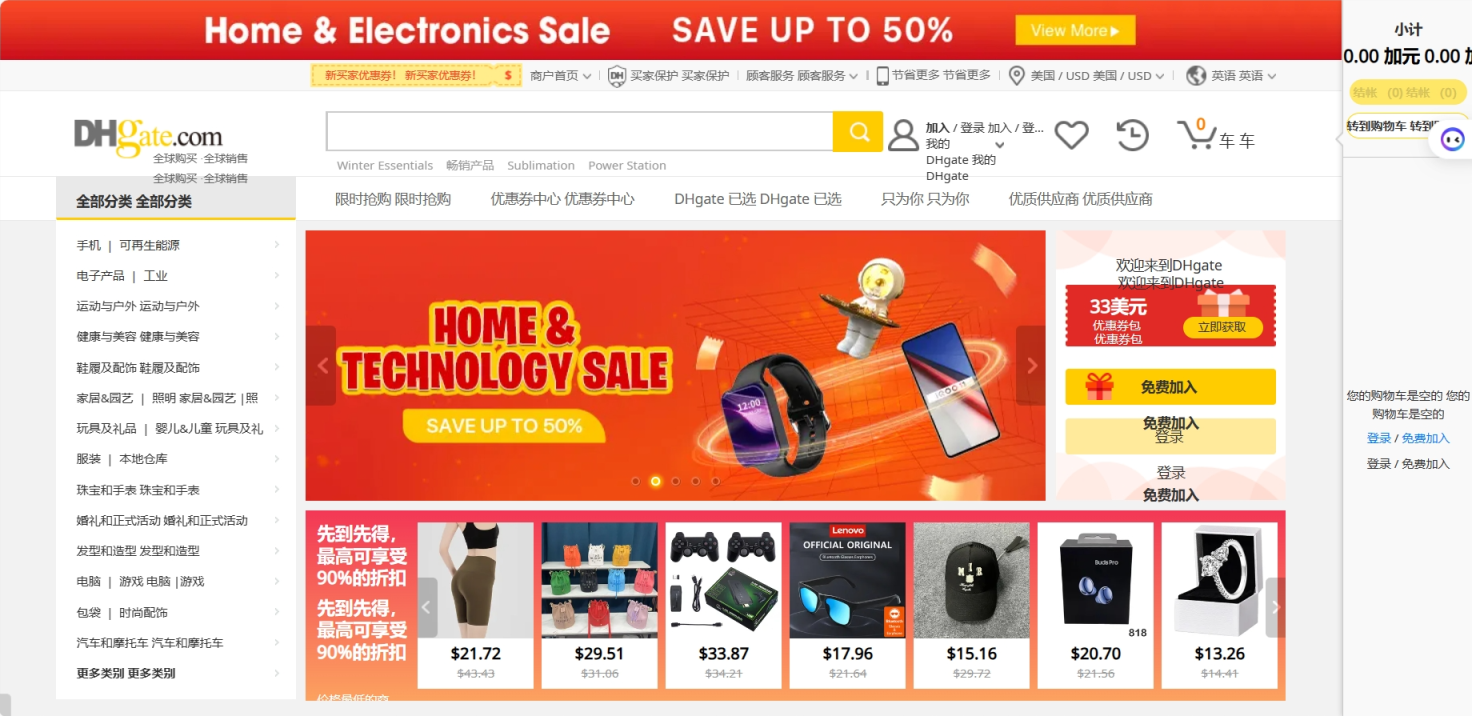Select the first carousel indicator dot

point(635,481)
